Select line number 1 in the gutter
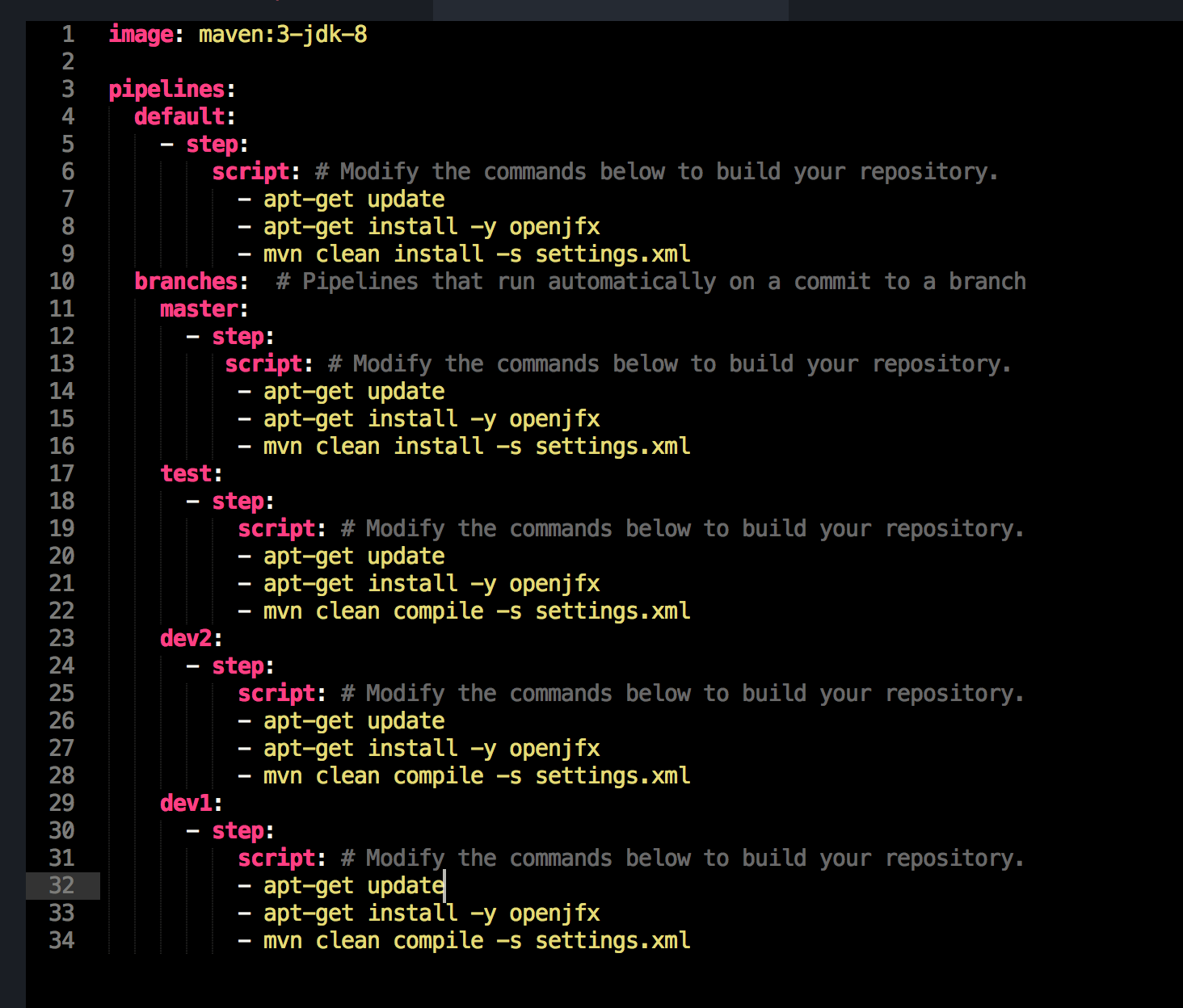The image size is (1183, 1008). 68,35
